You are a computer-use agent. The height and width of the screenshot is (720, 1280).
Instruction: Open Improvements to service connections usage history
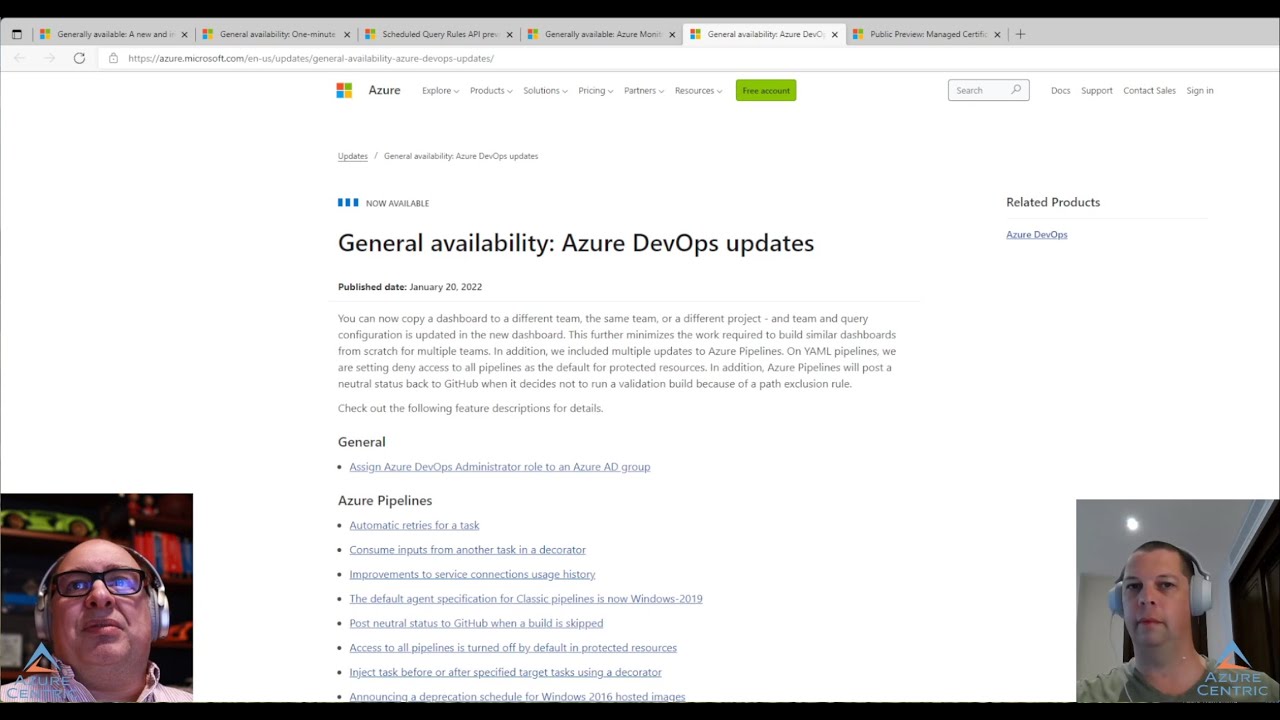472,574
